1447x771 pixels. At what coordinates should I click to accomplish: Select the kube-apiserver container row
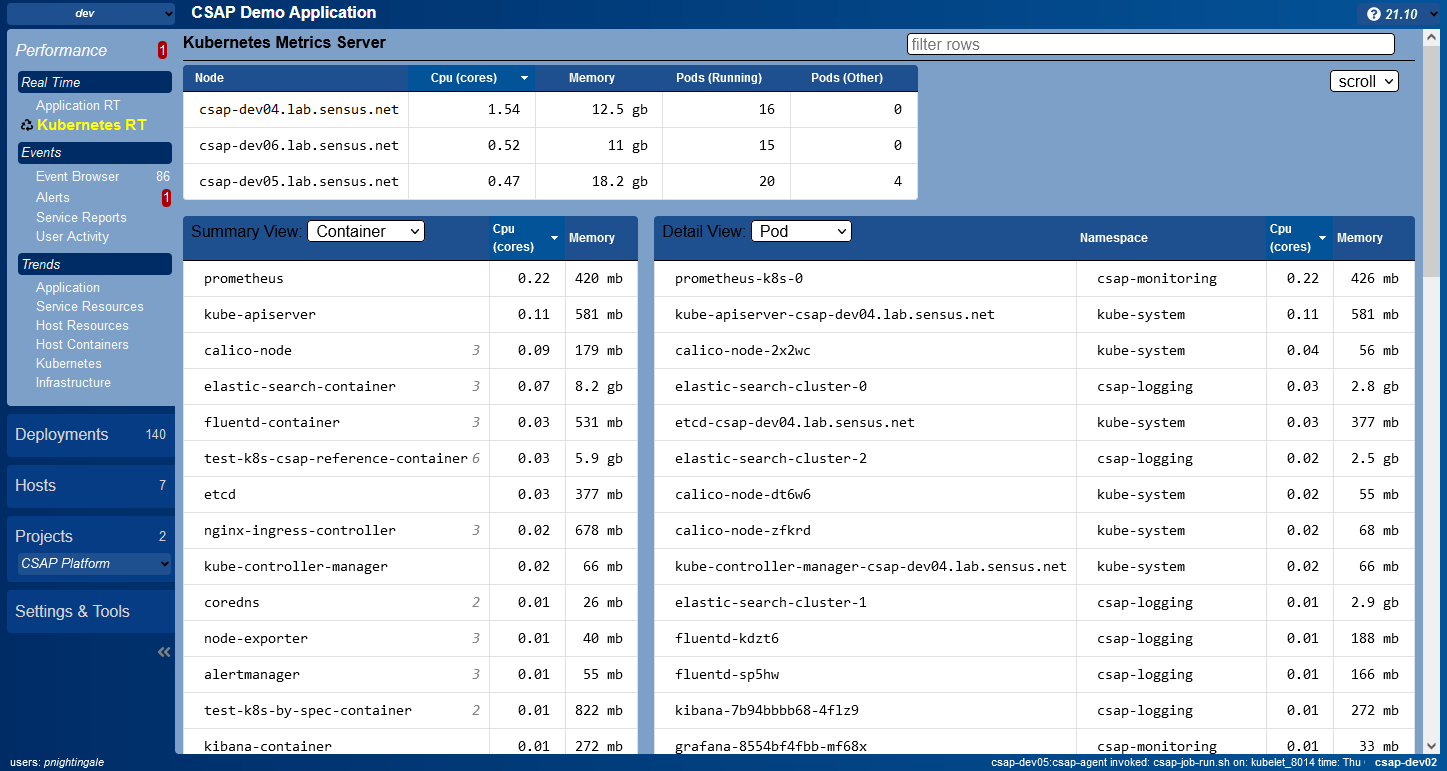tap(410, 315)
